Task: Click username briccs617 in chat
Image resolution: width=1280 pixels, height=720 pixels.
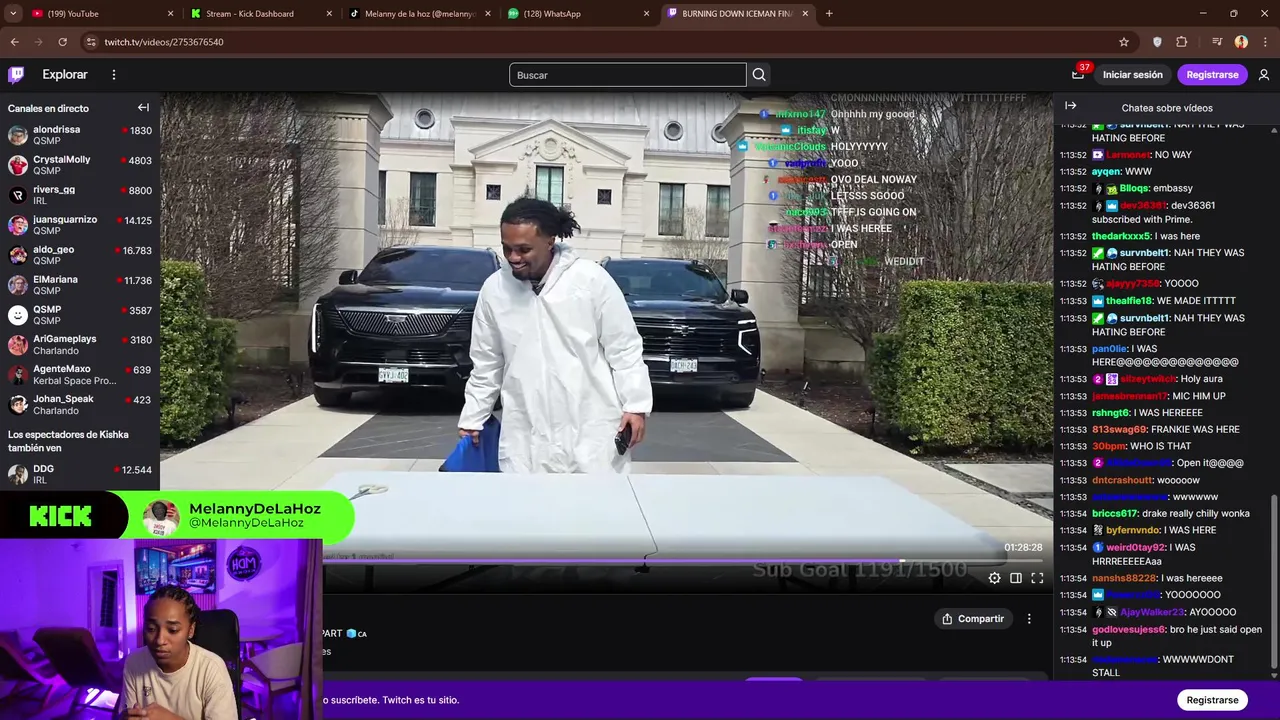Action: (x=1114, y=514)
